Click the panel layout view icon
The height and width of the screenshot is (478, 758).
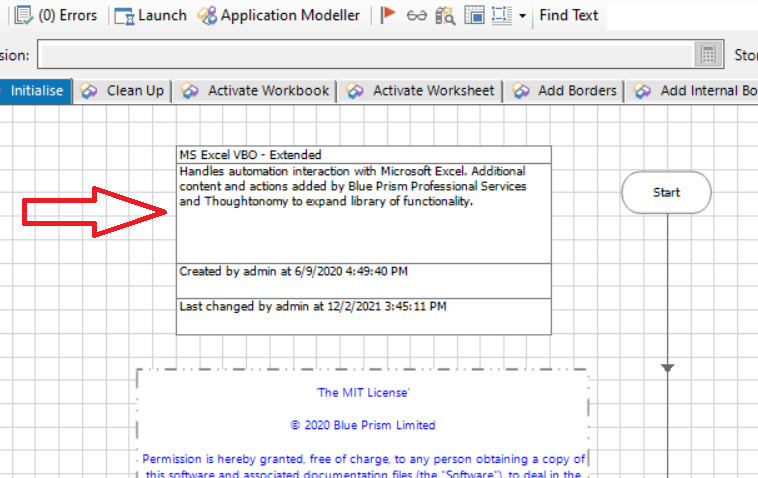[474, 15]
